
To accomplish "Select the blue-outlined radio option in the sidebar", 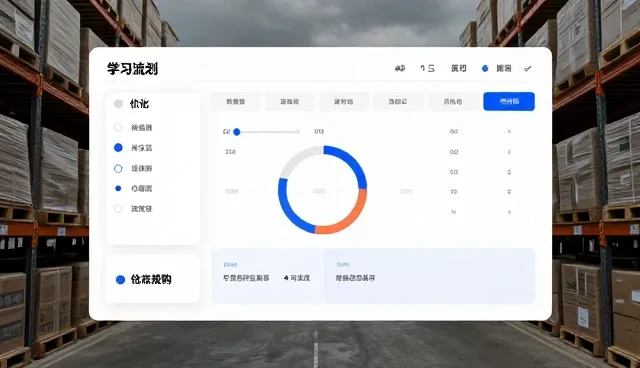I will click(x=118, y=168).
